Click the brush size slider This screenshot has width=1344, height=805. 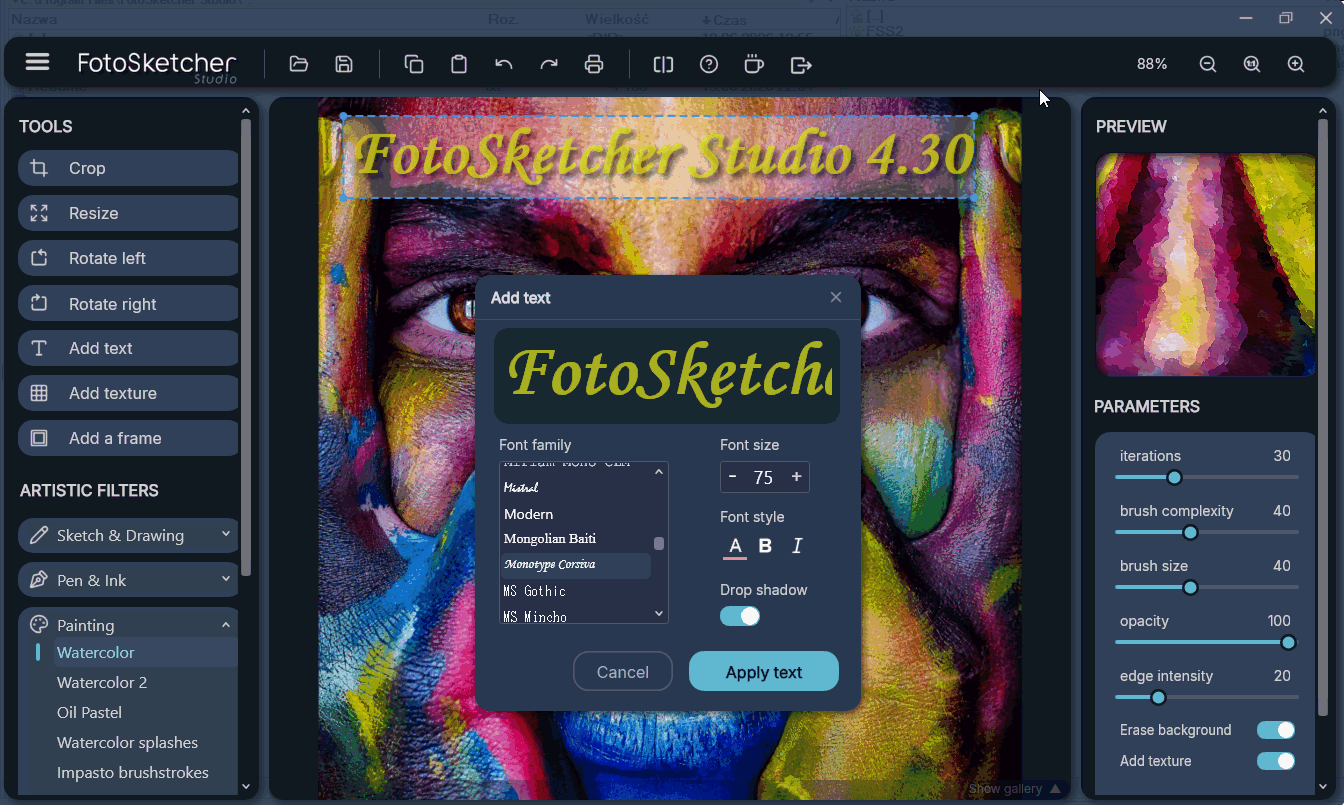(x=1207, y=587)
